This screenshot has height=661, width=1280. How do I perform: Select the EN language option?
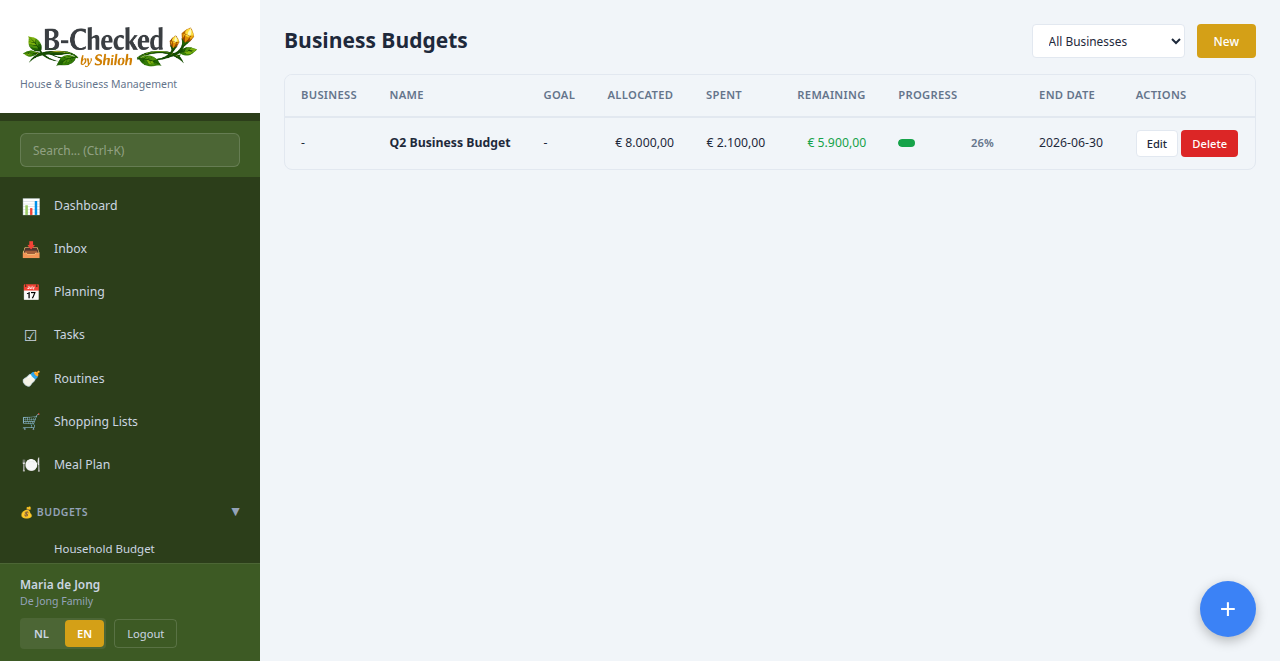[x=84, y=633]
